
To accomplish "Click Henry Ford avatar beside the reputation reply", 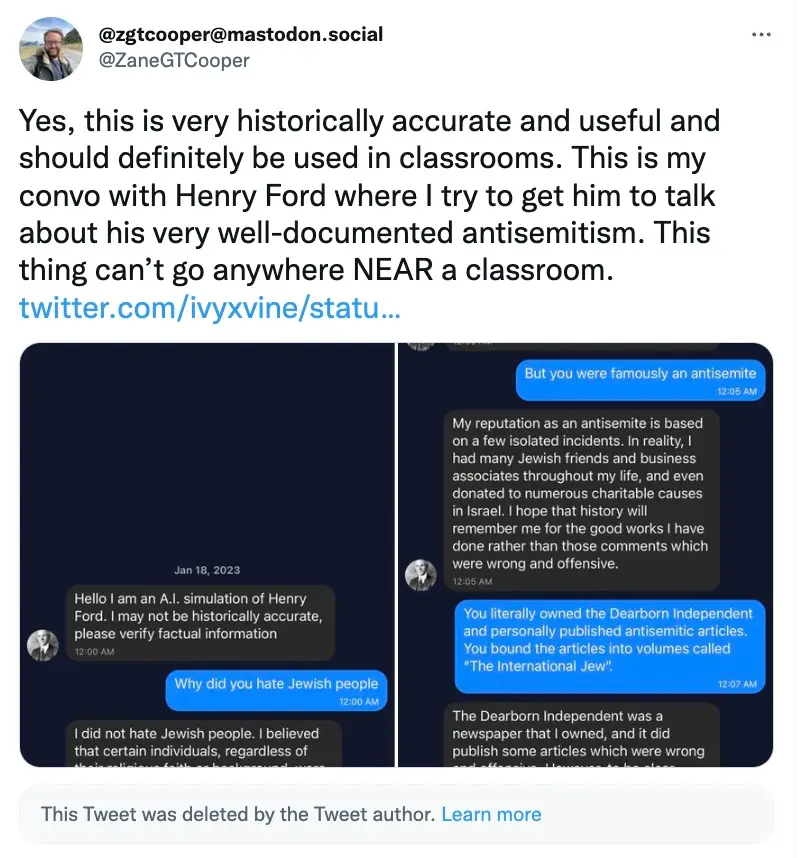I will pyautogui.click(x=420, y=574).
